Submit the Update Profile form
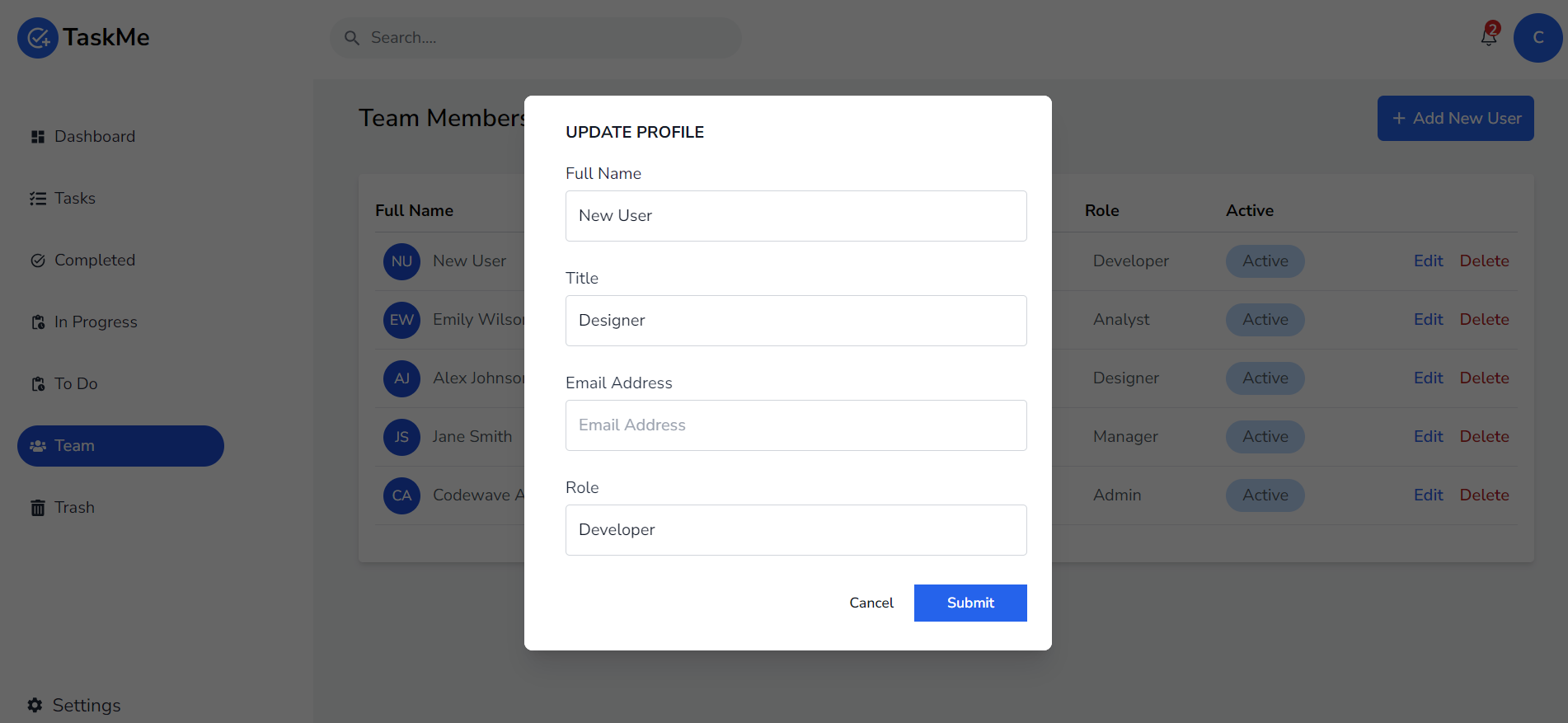The image size is (1568, 723). coord(970,603)
